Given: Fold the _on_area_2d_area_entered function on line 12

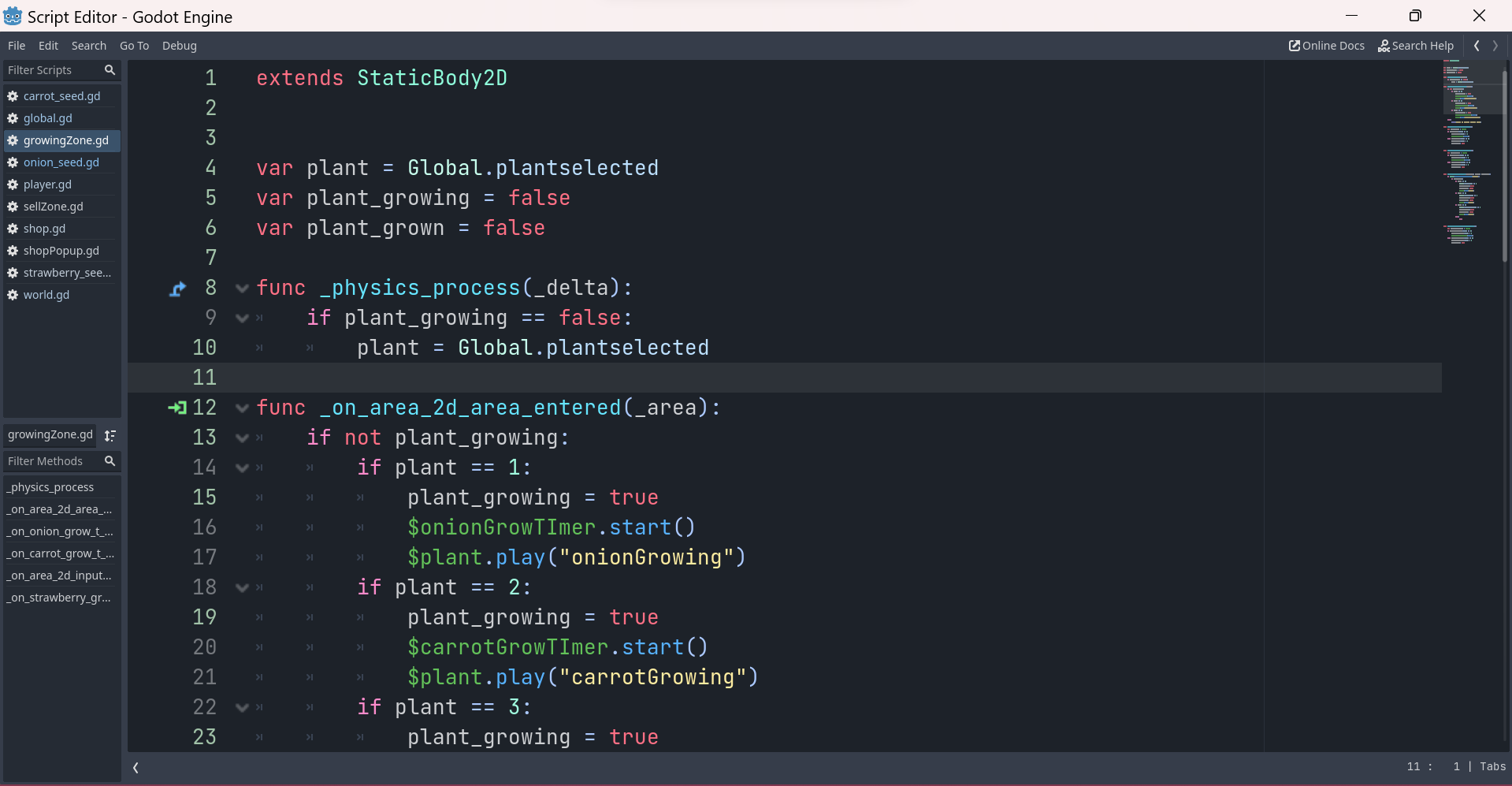Looking at the screenshot, I should [242, 408].
